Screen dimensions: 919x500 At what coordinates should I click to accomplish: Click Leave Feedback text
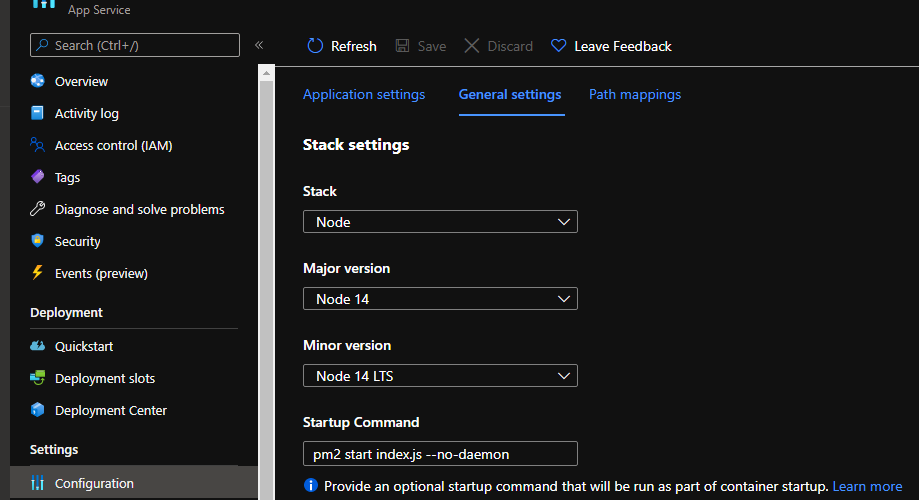(x=622, y=46)
